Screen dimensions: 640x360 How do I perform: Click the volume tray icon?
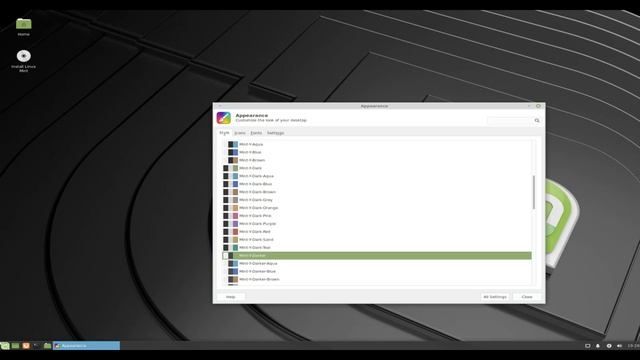click(619, 346)
